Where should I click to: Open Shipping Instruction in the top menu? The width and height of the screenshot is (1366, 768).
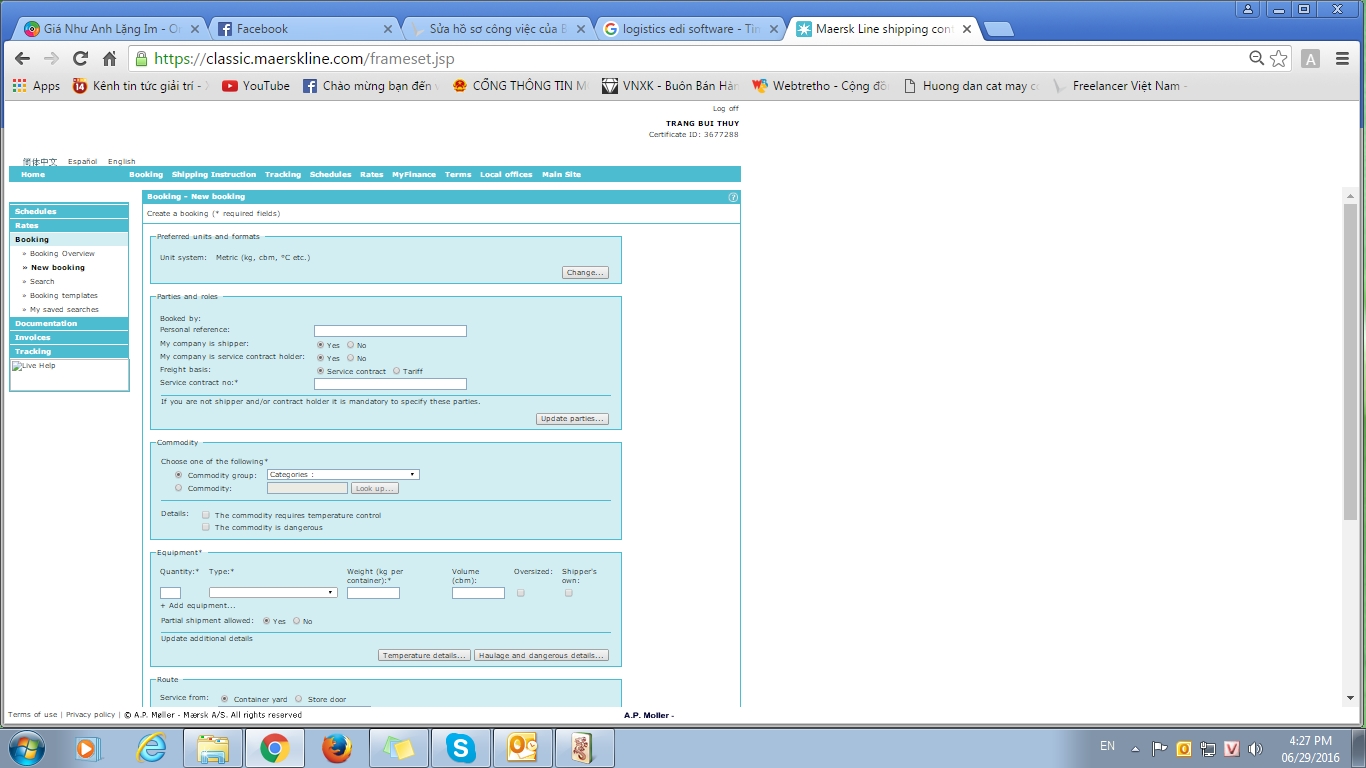coord(214,175)
